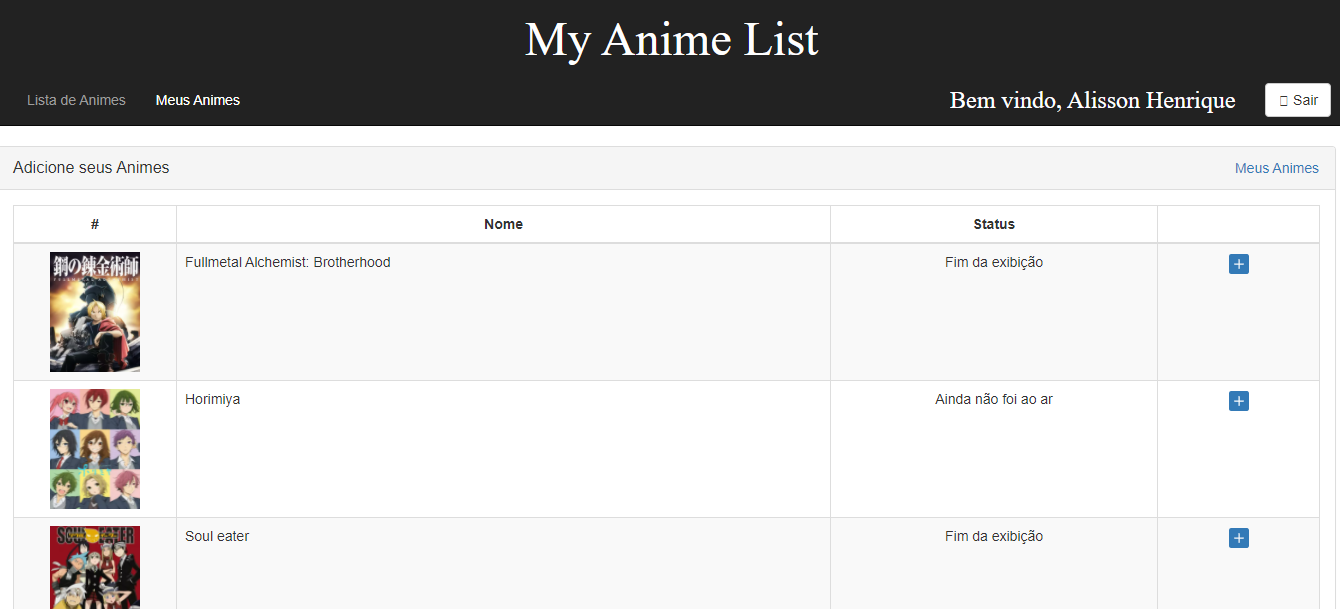The width and height of the screenshot is (1340, 609).
Task: Click the logout icon inside the Sair button
Action: click(x=1285, y=100)
